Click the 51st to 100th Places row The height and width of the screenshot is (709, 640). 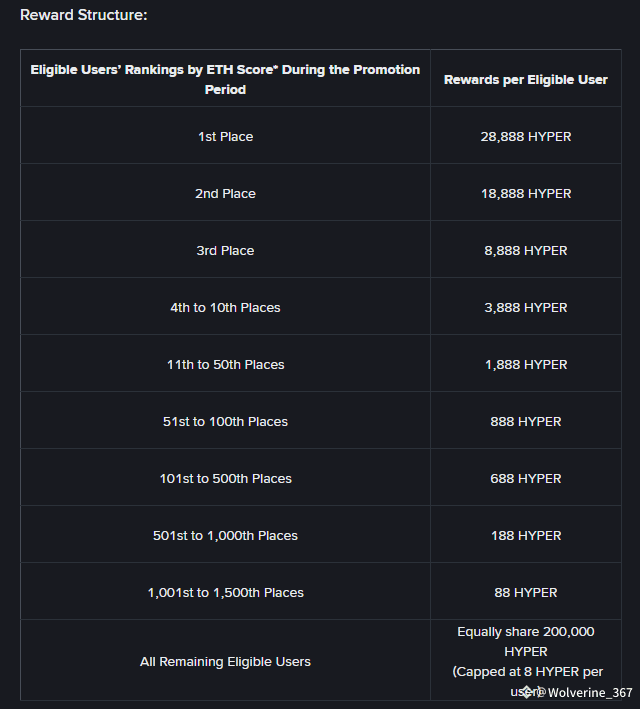click(x=225, y=421)
